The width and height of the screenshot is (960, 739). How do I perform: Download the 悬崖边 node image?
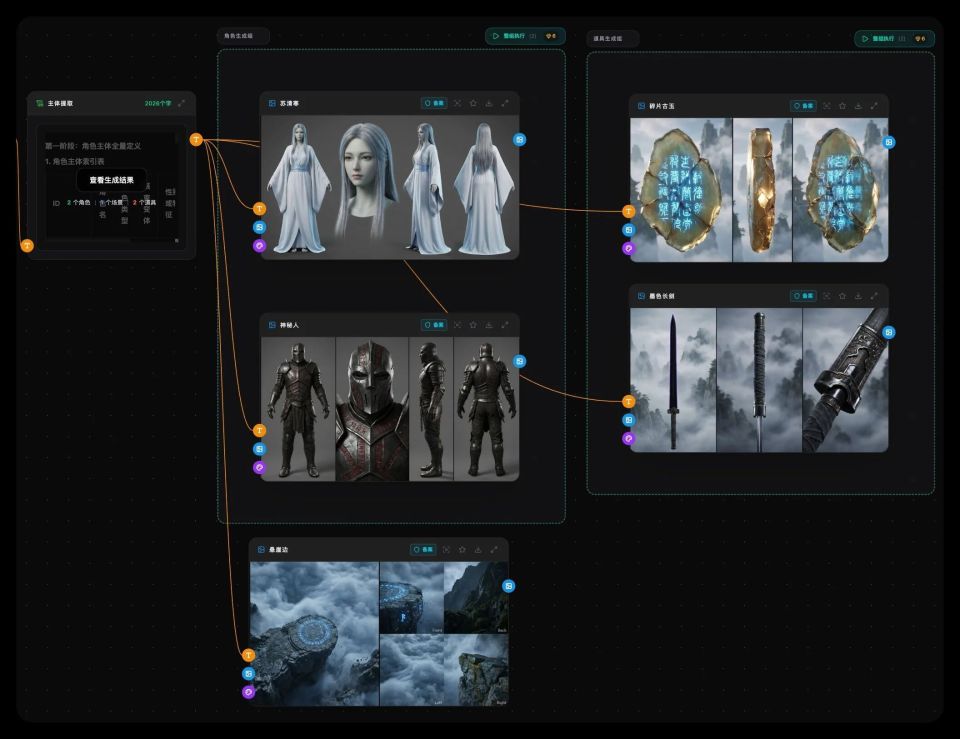[478, 550]
